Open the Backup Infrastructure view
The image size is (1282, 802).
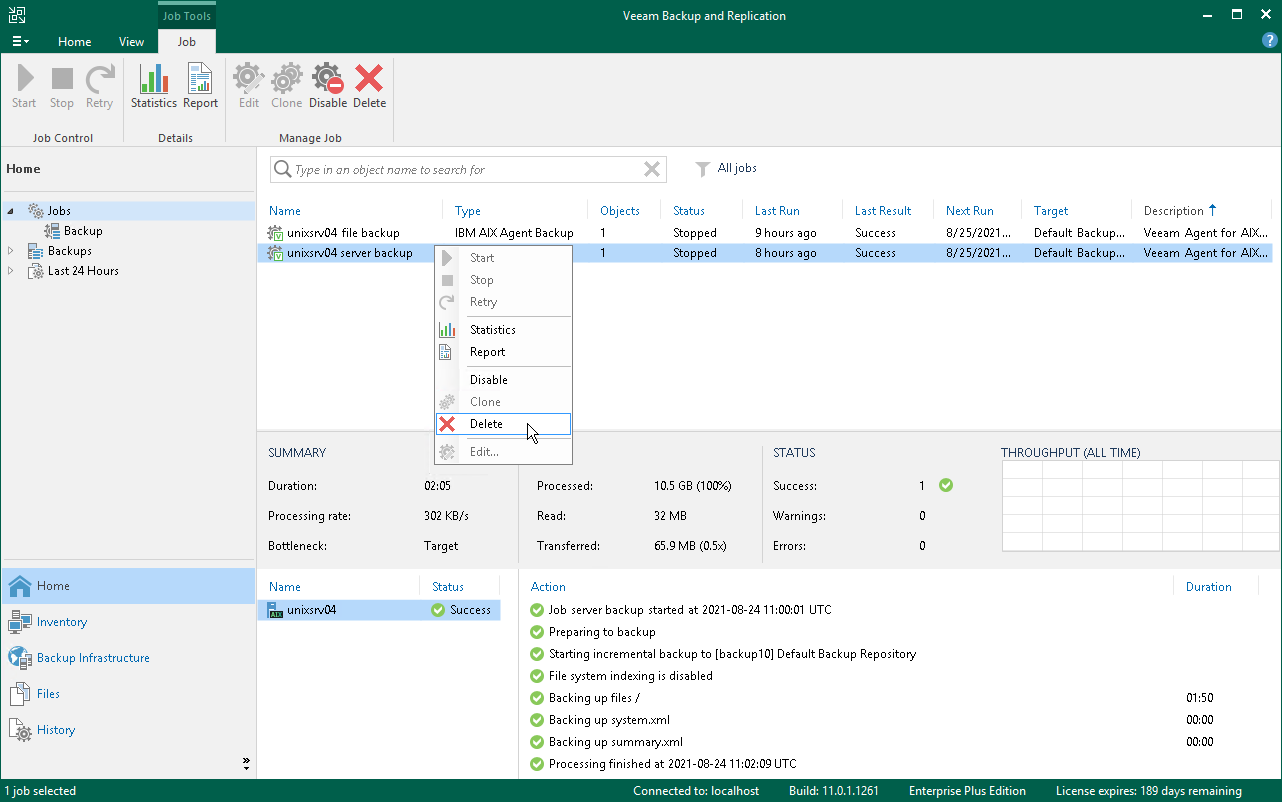[x=92, y=658]
